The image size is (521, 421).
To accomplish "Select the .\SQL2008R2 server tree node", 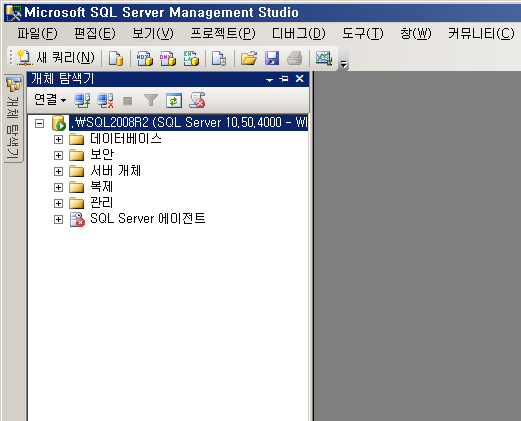I will [188, 122].
